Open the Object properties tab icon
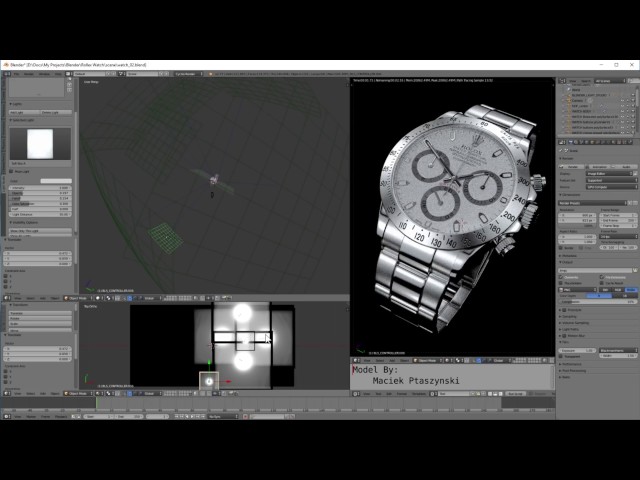This screenshot has height=480, width=640. point(592,142)
